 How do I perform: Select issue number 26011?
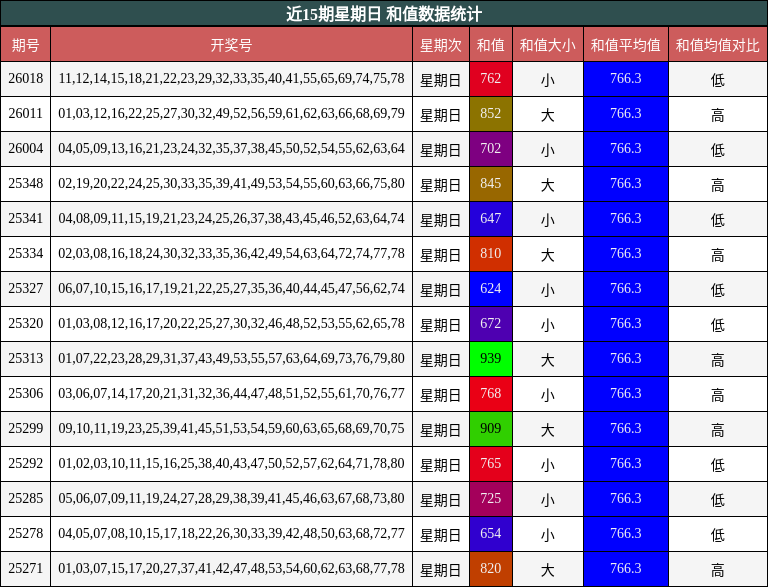coord(25,114)
